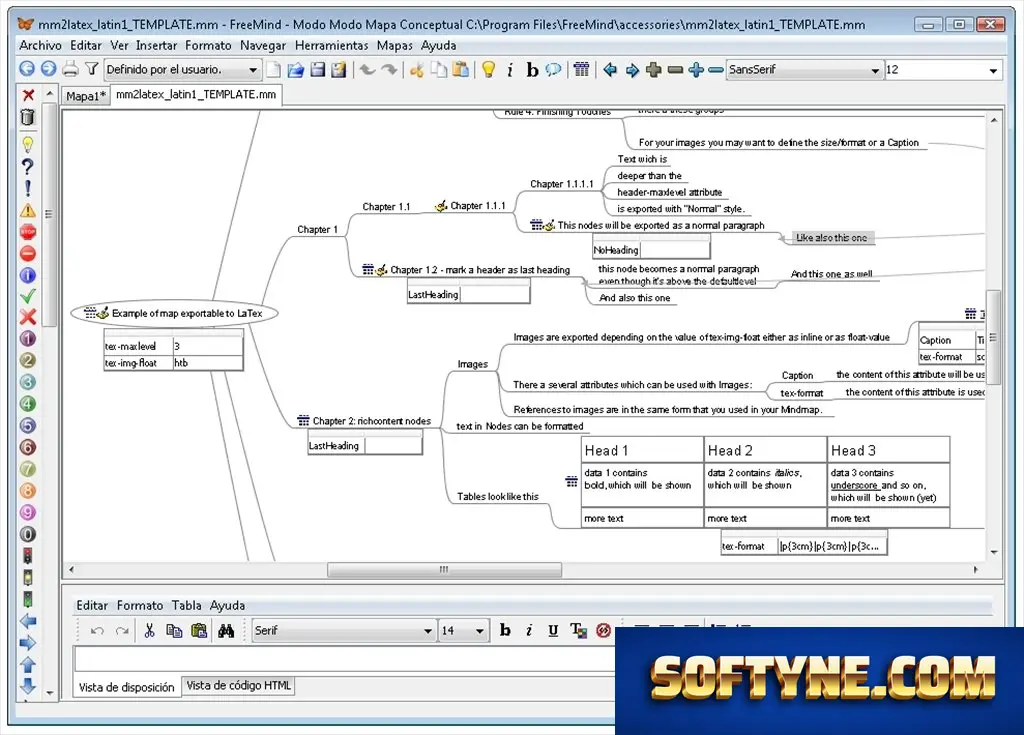The image size is (1024, 735).
Task: Add priority 1 icon to node
Action: pyautogui.click(x=27, y=338)
